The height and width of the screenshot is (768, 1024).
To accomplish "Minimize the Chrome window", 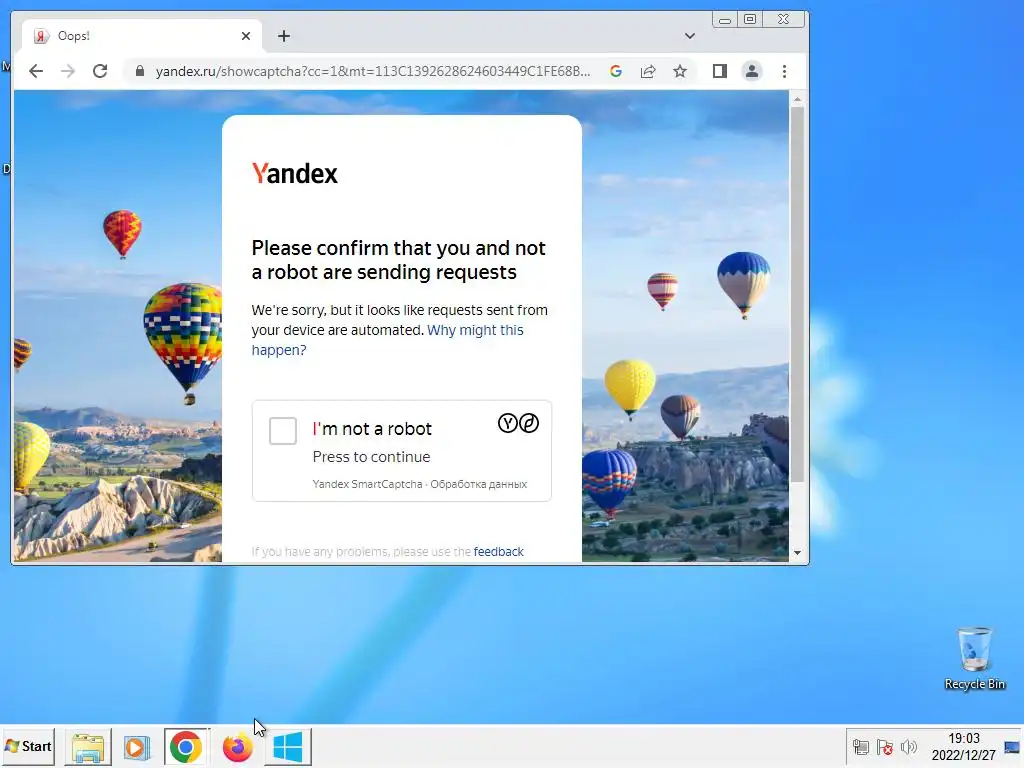I will pyautogui.click(x=725, y=20).
